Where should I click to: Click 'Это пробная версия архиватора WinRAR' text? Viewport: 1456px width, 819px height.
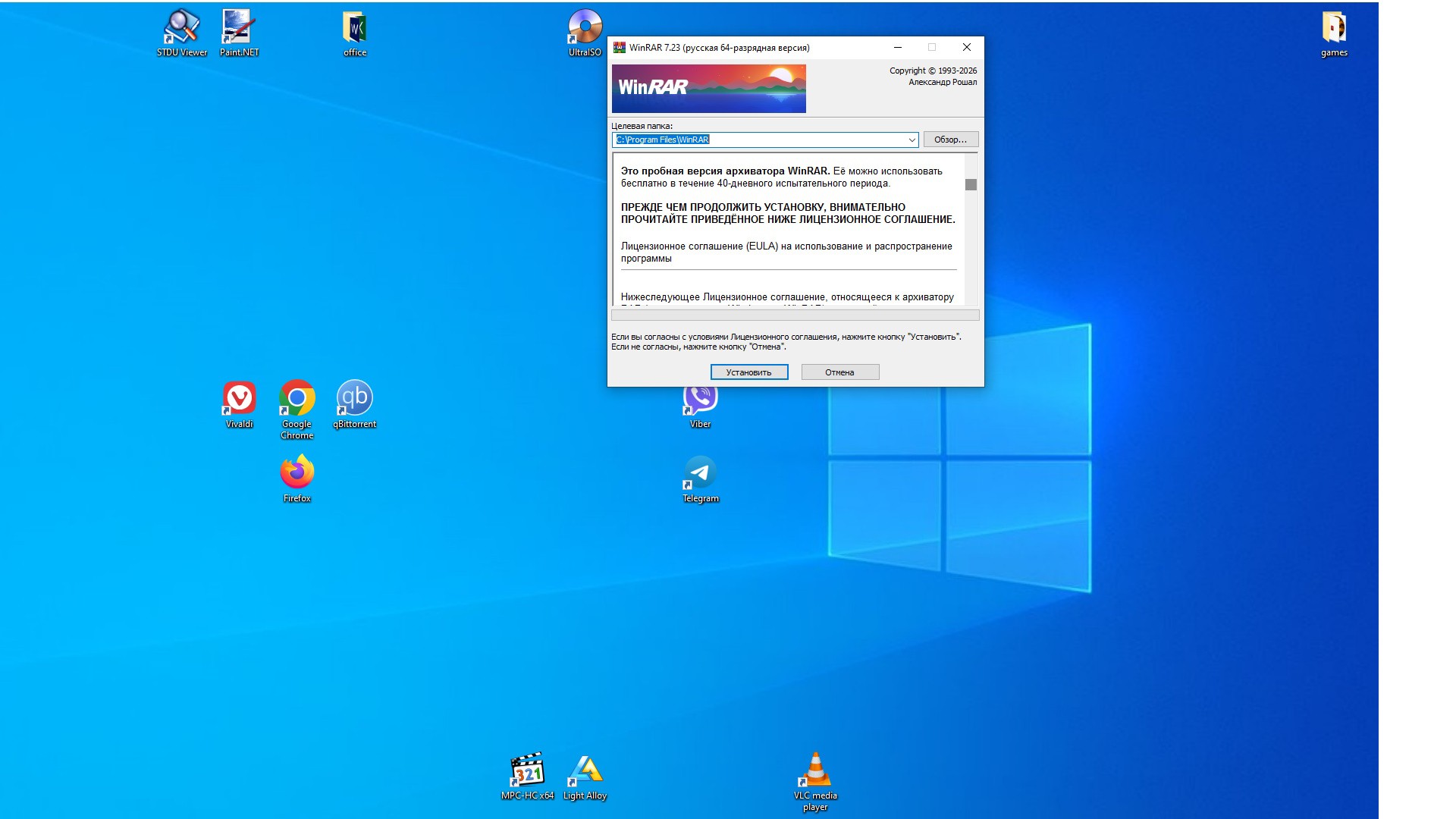[725, 171]
